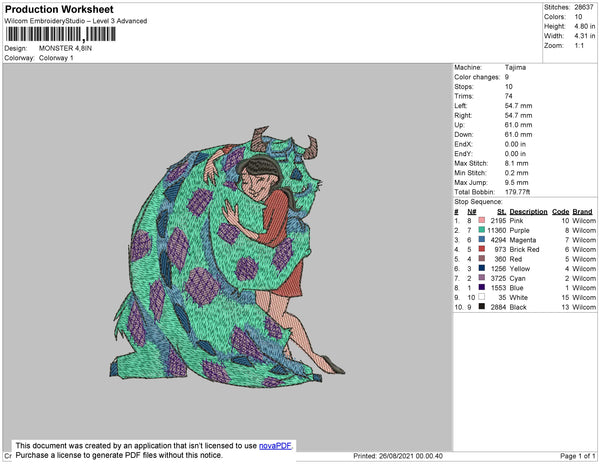Select the Page 1 of 1 footer
The width and height of the screenshot is (600, 464).
coord(578,456)
